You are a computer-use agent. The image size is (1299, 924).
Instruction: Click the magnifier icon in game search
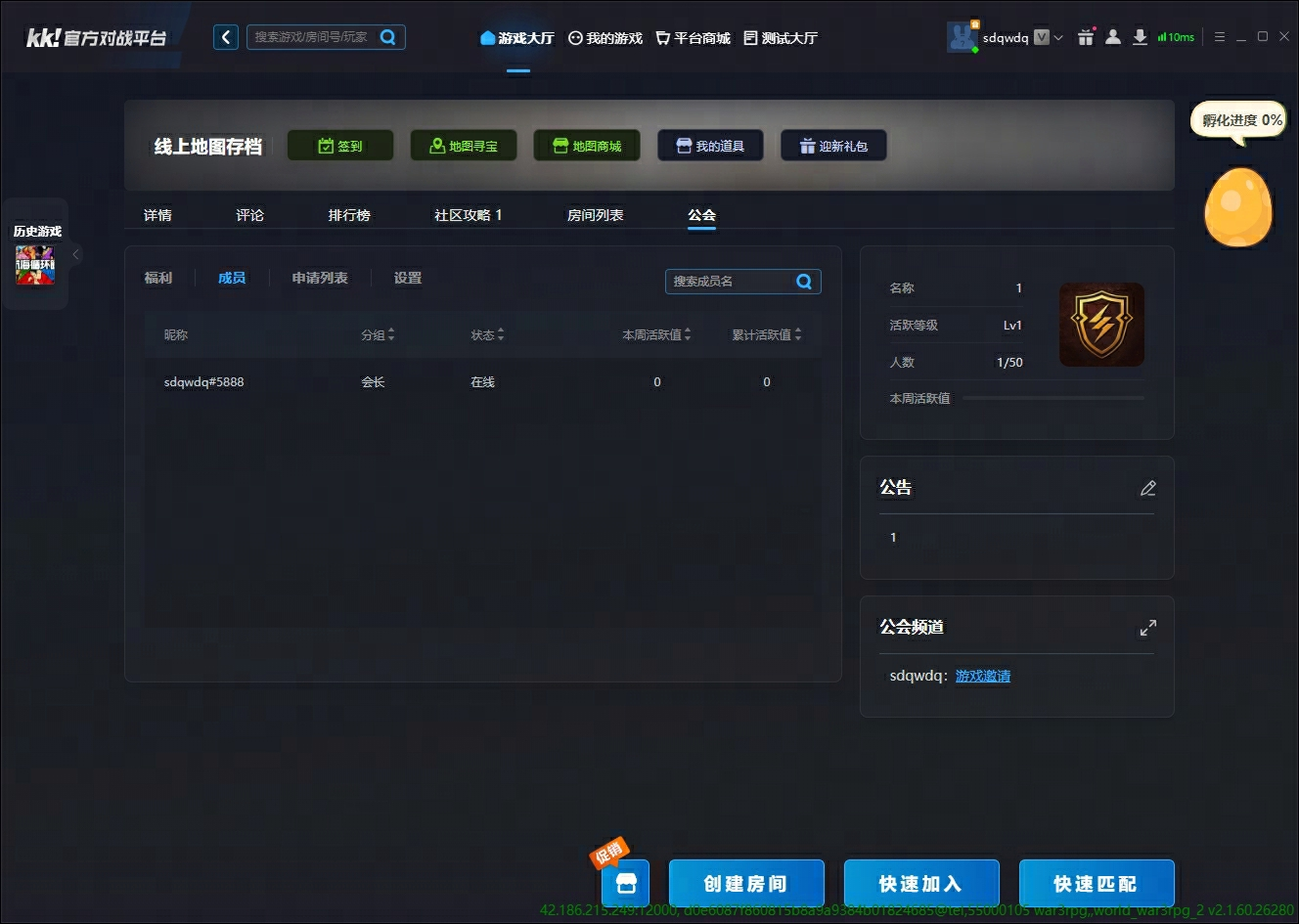click(388, 37)
